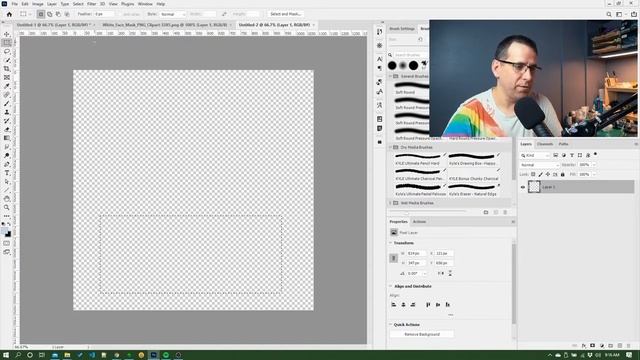Open the blend mode Normal dropdown
Screen dimensions: 640x360
coord(539,165)
